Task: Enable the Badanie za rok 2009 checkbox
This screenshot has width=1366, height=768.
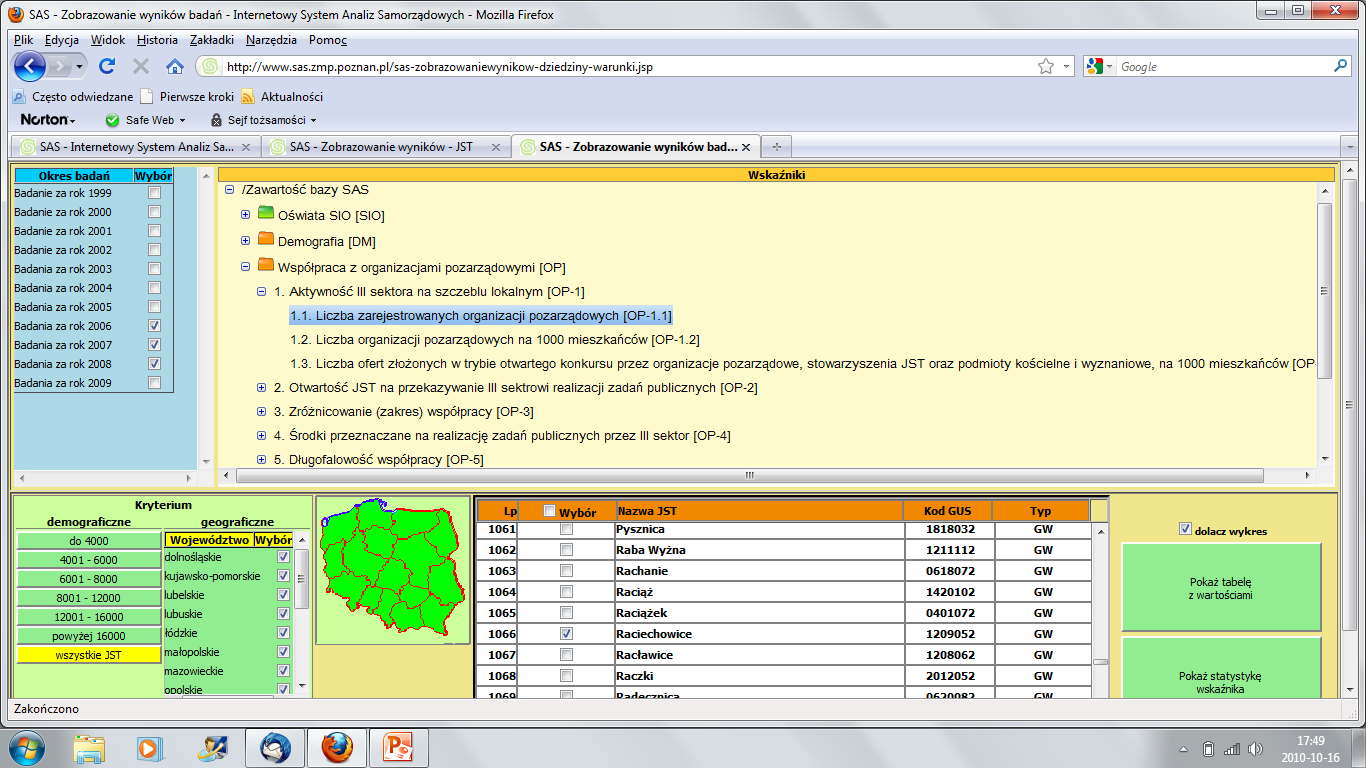Action: tap(154, 383)
